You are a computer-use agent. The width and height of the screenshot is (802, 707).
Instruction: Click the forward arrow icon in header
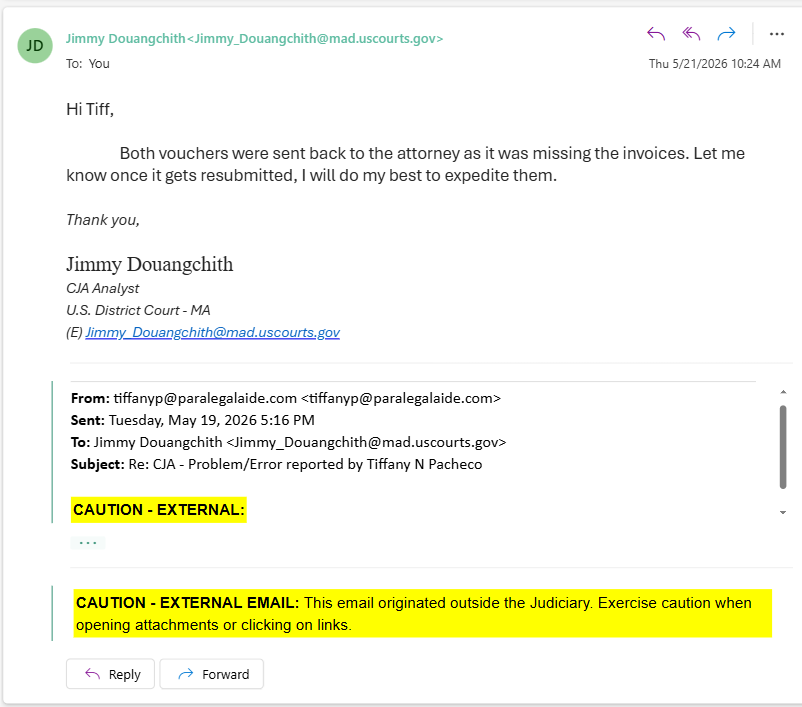tap(726, 34)
